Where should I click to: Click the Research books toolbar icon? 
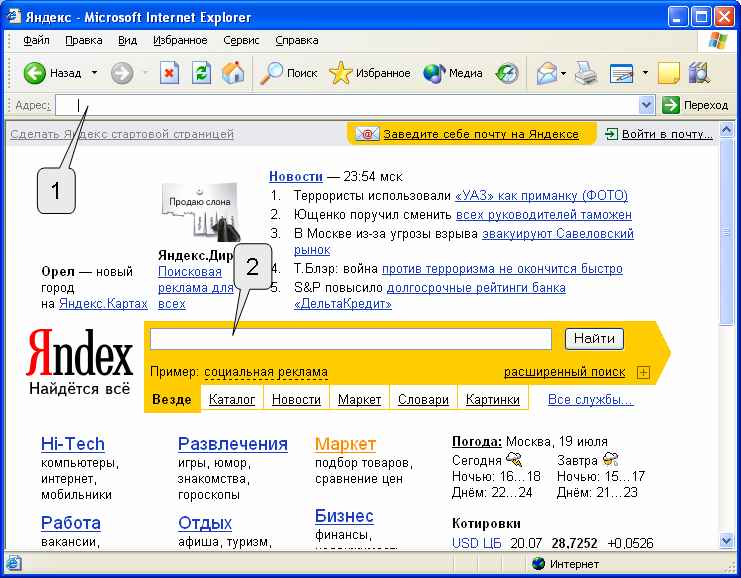point(699,73)
